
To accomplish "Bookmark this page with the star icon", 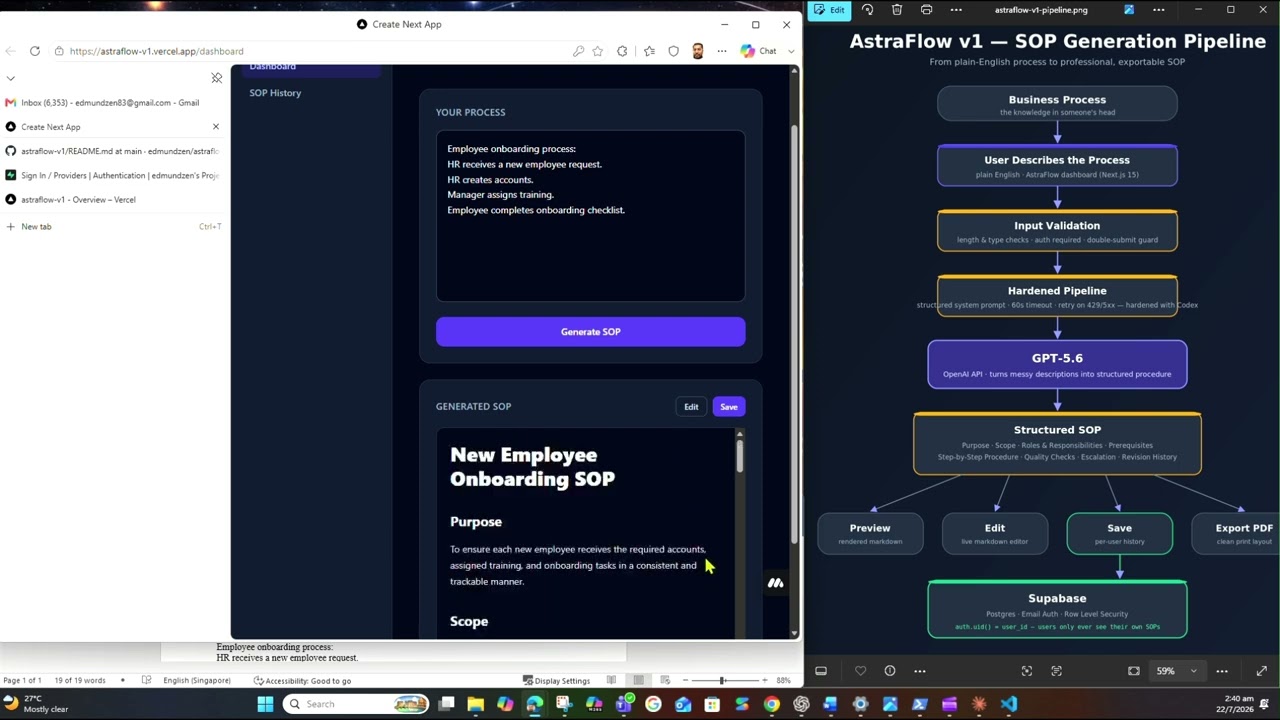I will [x=597, y=51].
